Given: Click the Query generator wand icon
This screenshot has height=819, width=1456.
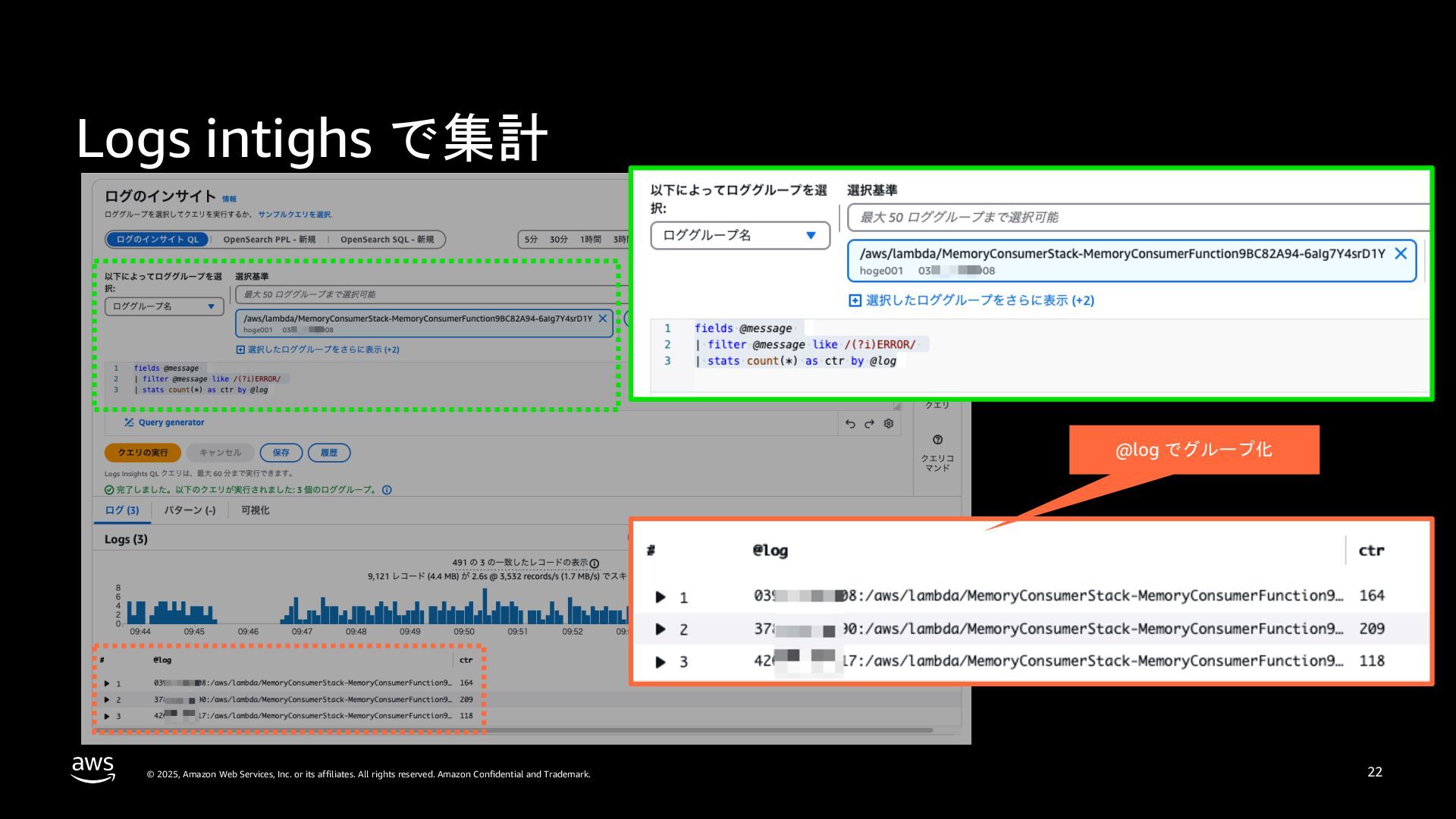Looking at the screenshot, I should pos(129,422).
